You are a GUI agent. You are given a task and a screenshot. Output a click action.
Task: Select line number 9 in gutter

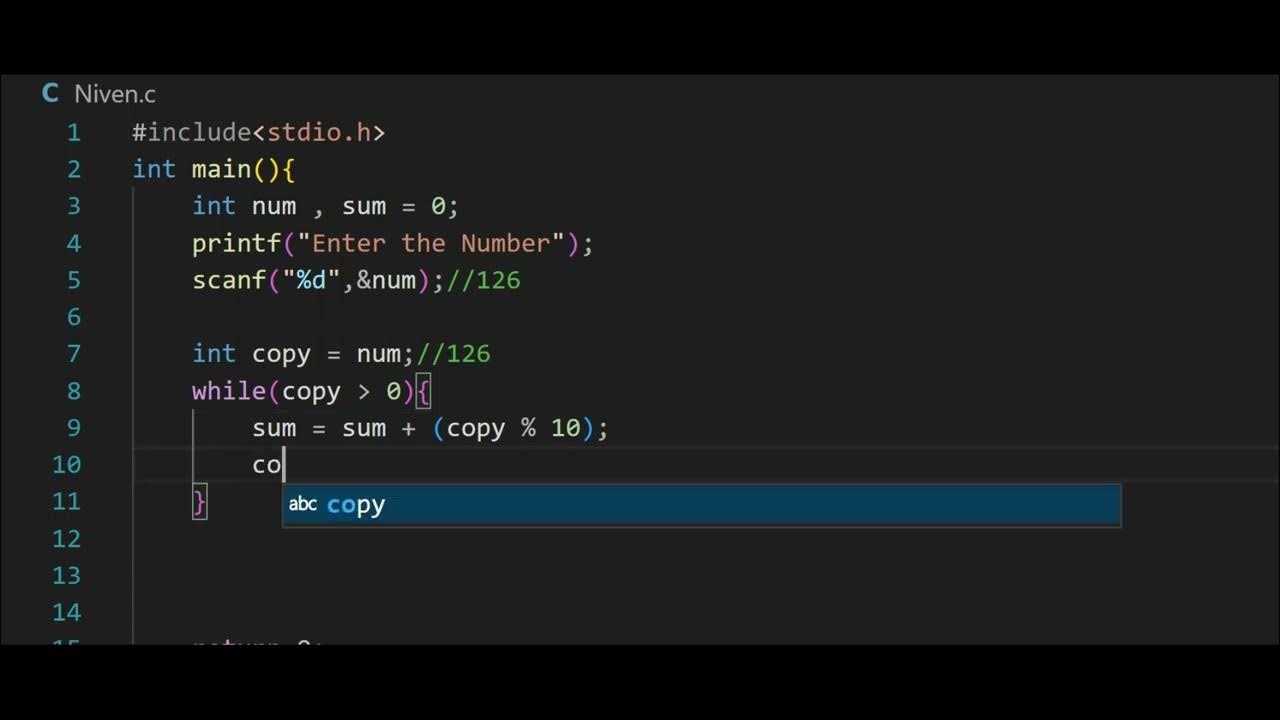point(73,428)
